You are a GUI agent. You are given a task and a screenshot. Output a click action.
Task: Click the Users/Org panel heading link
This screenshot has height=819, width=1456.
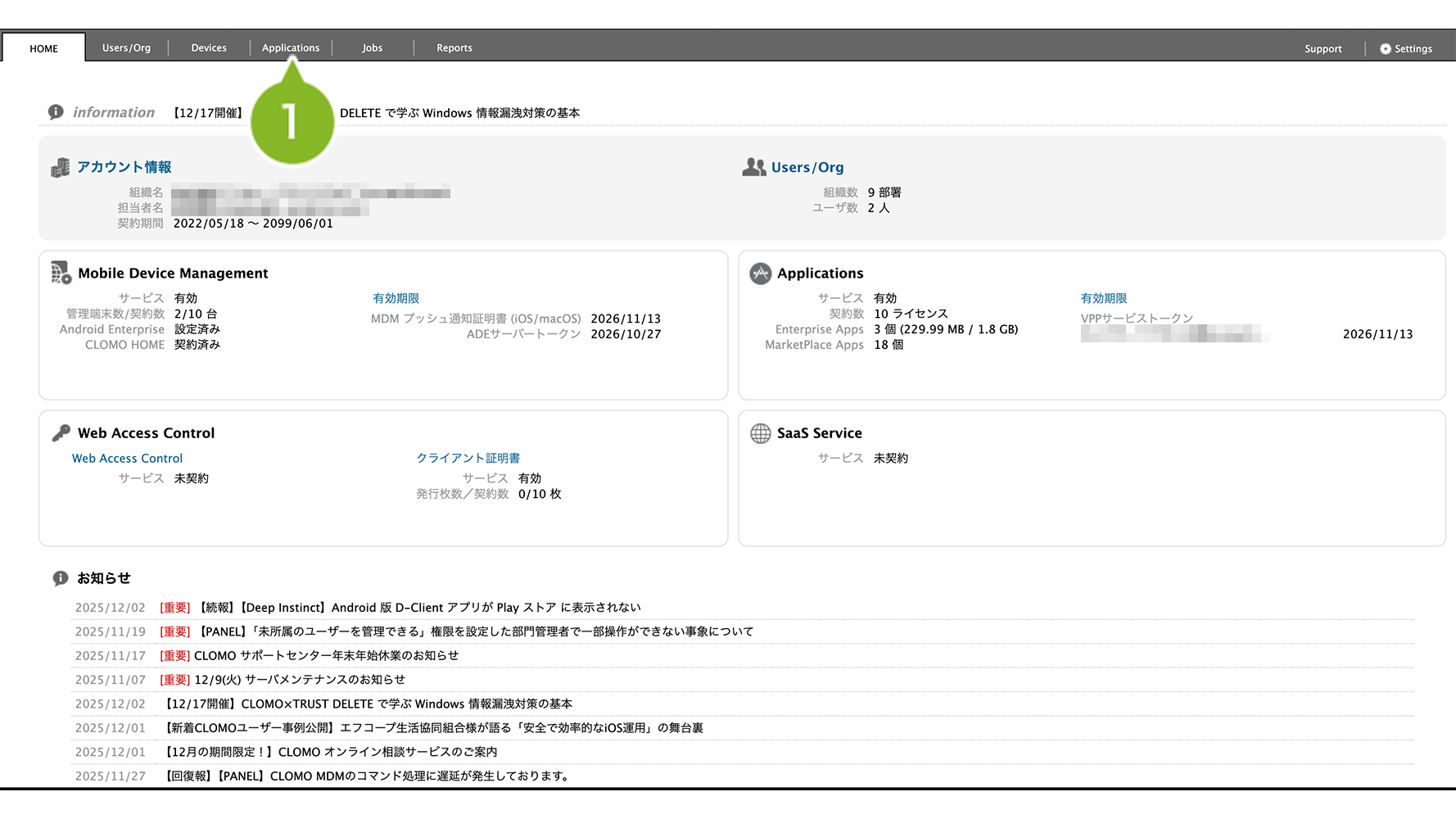click(x=807, y=167)
